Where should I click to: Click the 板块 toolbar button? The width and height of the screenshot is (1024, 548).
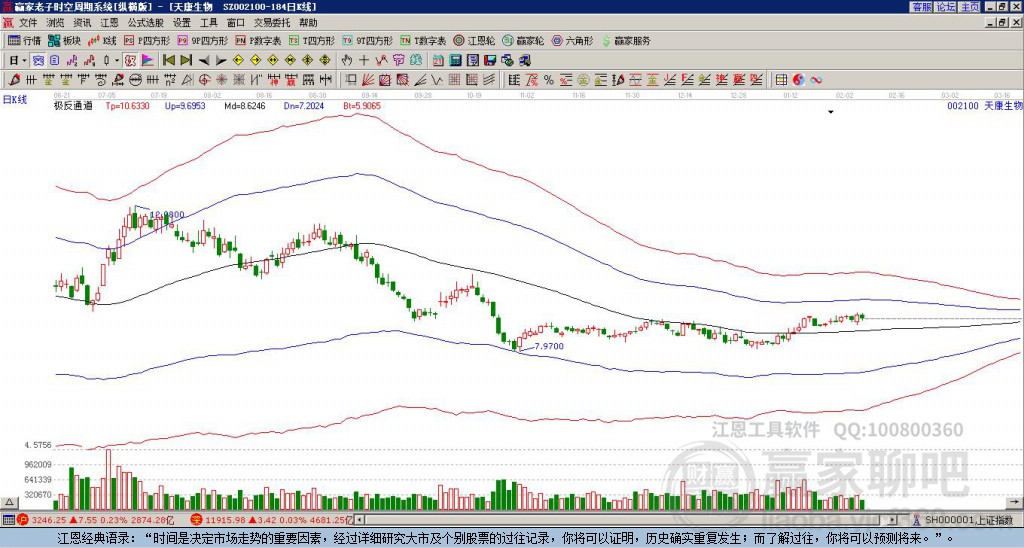click(x=65, y=40)
